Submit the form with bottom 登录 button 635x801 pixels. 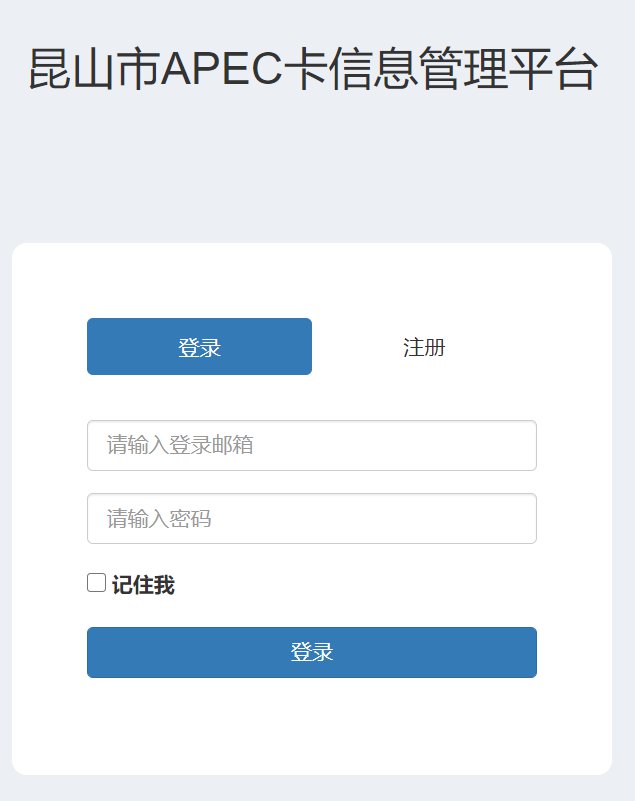point(312,652)
